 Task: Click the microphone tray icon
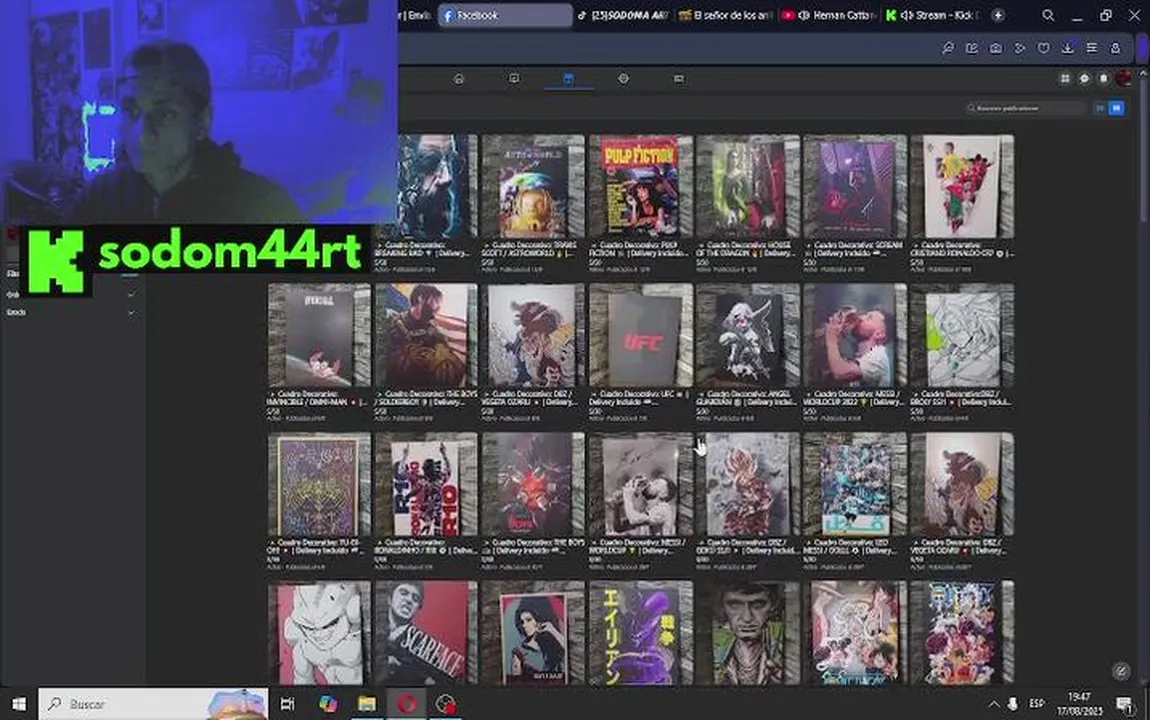pyautogui.click(x=1013, y=704)
